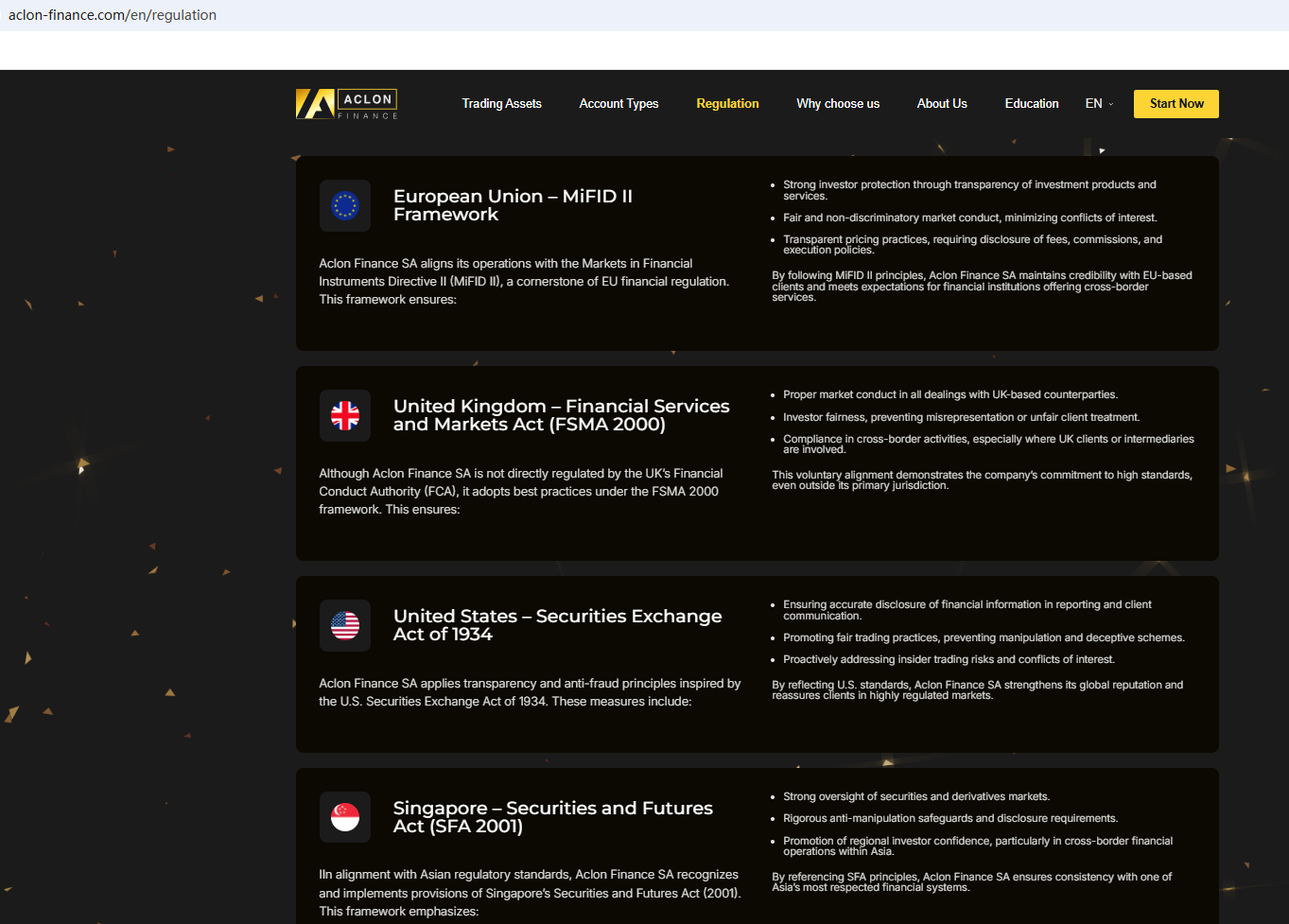The width and height of the screenshot is (1289, 924).
Task: Click the browser address bar URL
Action: [x=113, y=15]
